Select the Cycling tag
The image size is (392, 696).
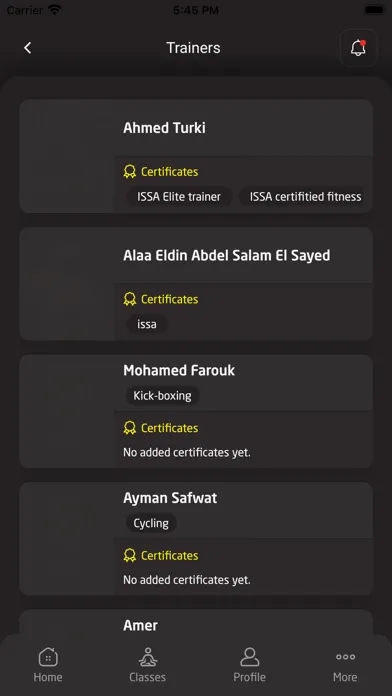151,523
